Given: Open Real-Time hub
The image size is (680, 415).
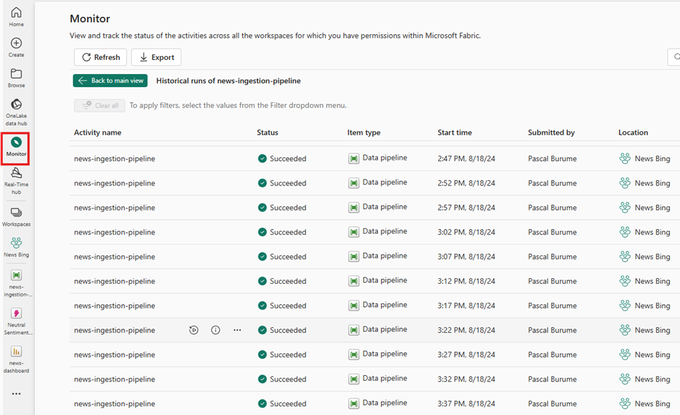Looking at the screenshot, I should point(16,181).
